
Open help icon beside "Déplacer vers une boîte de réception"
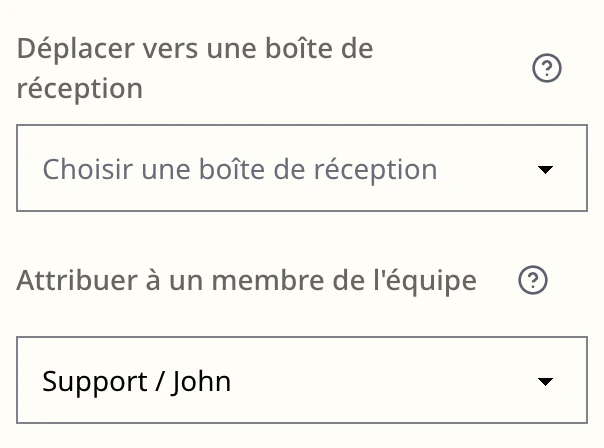pyautogui.click(x=547, y=68)
